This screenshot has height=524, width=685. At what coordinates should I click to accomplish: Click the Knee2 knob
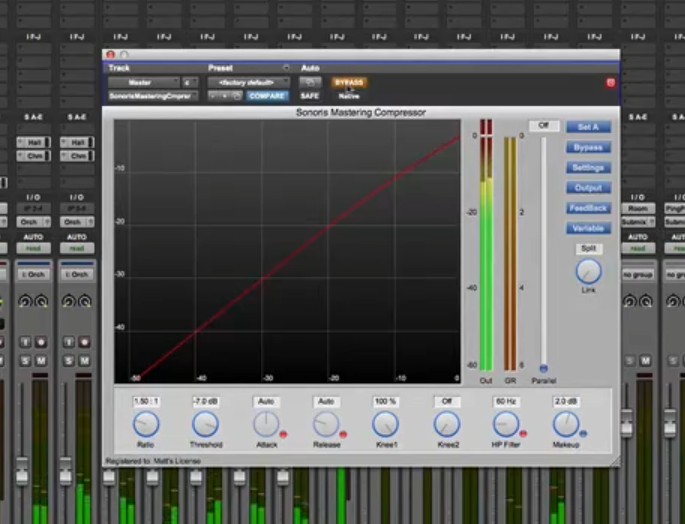(446, 424)
